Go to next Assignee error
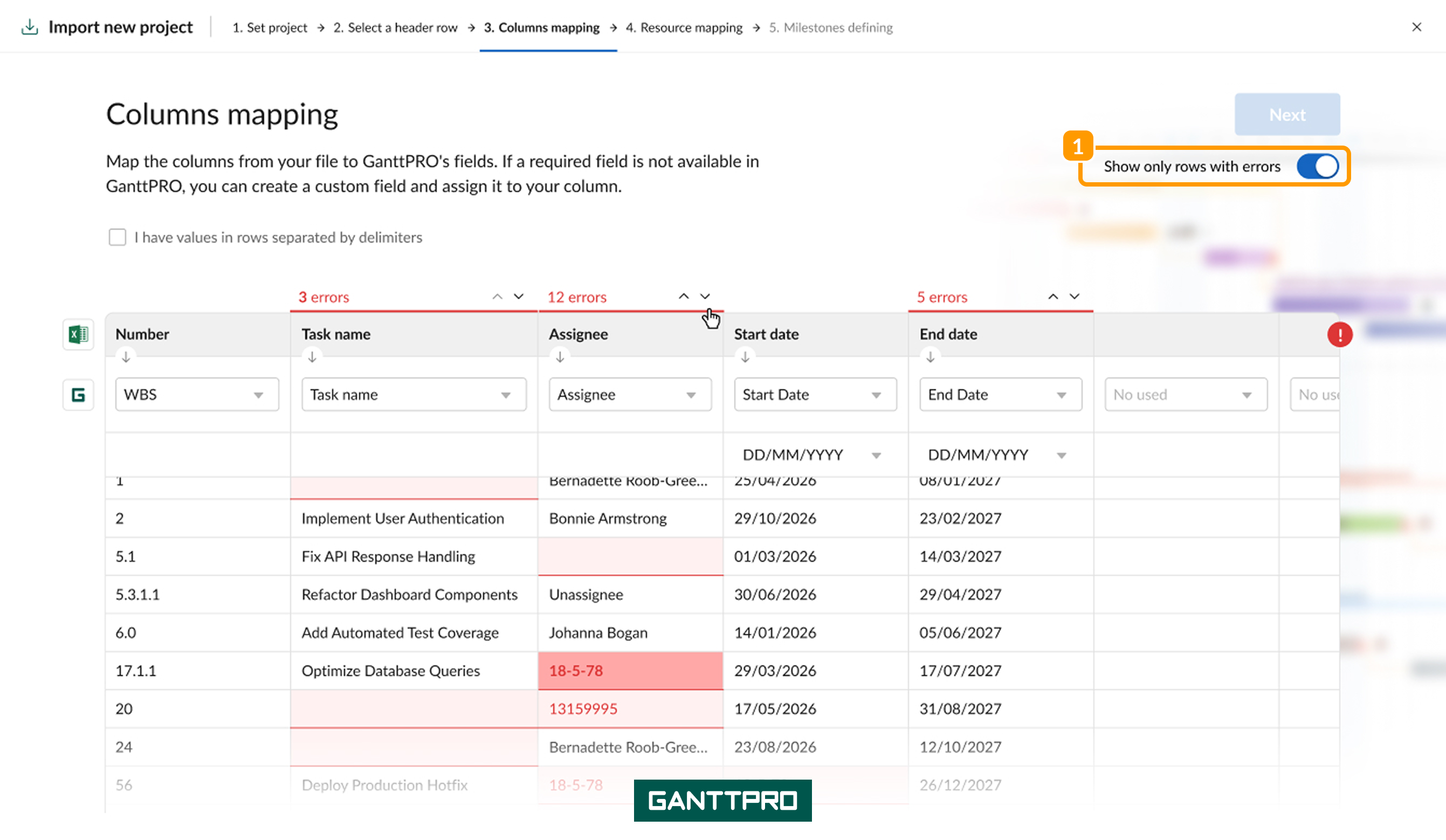Image resolution: width=1446 pixels, height=840 pixels. (705, 297)
